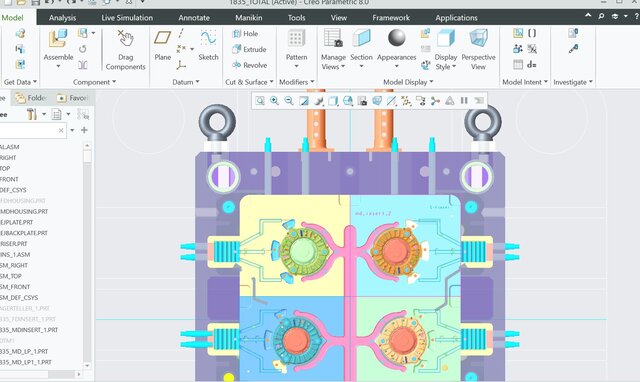The image size is (640, 382).
Task: Expand the Component group dropdown
Action: click(94, 82)
